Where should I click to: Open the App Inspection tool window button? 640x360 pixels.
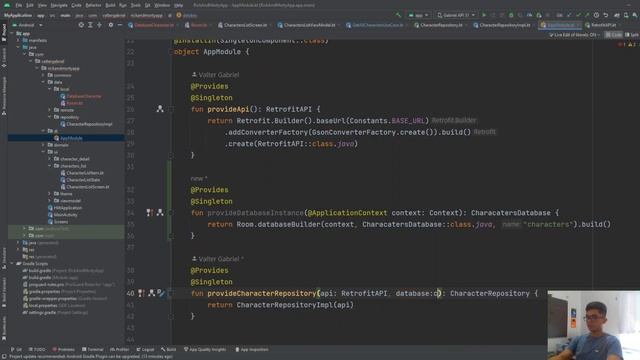pos(251,349)
